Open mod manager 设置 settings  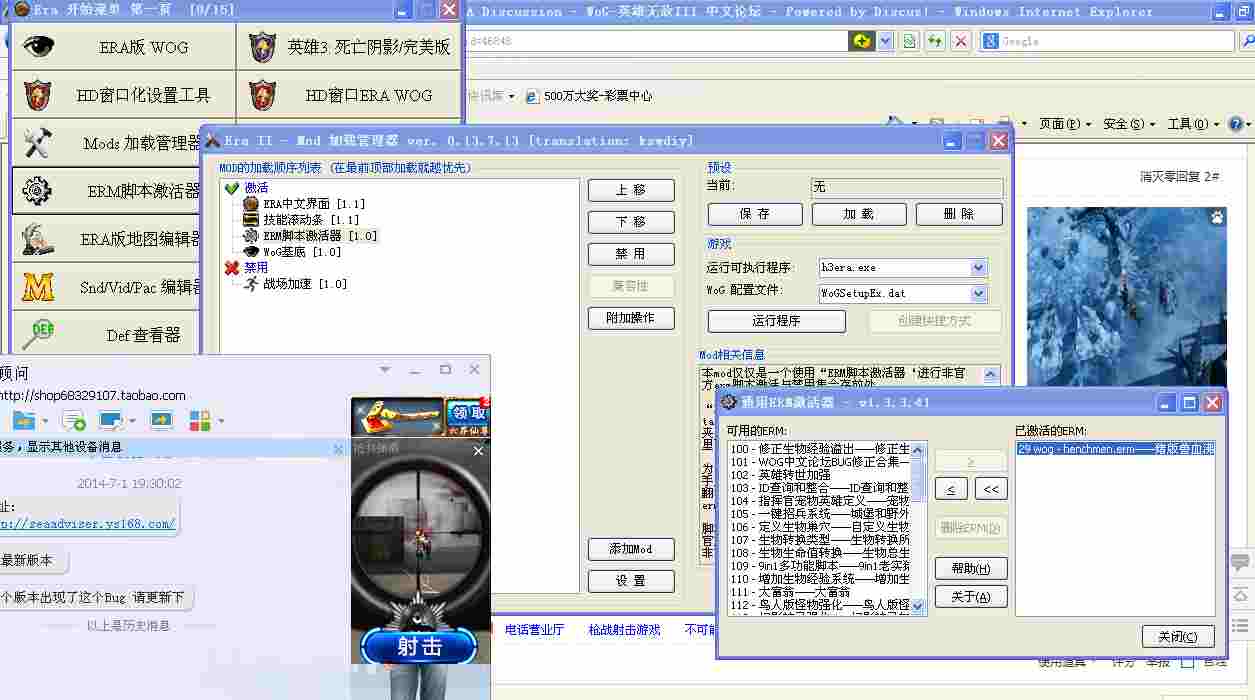tap(631, 581)
